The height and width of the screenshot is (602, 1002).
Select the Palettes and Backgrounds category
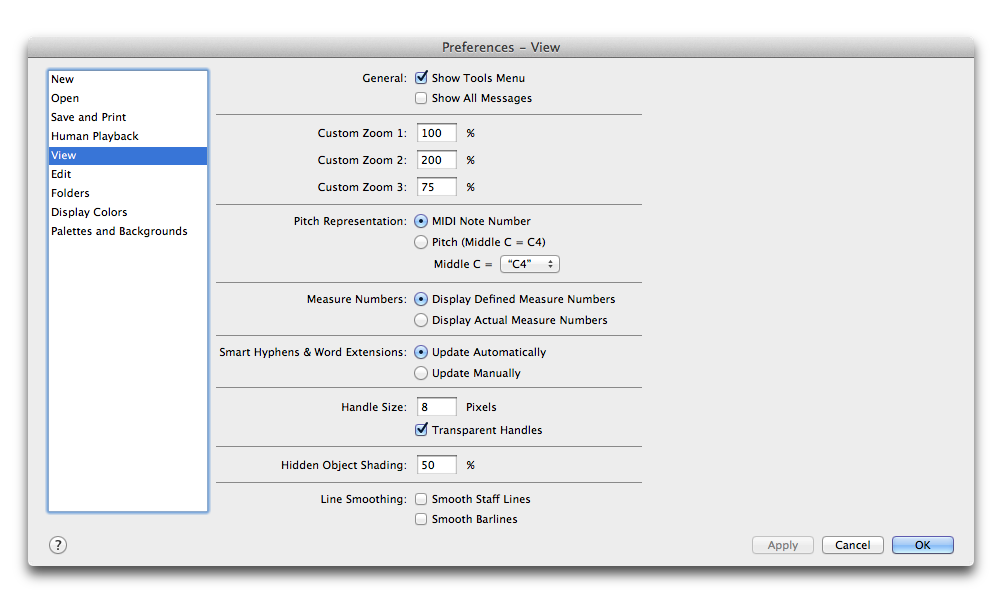[x=117, y=230]
